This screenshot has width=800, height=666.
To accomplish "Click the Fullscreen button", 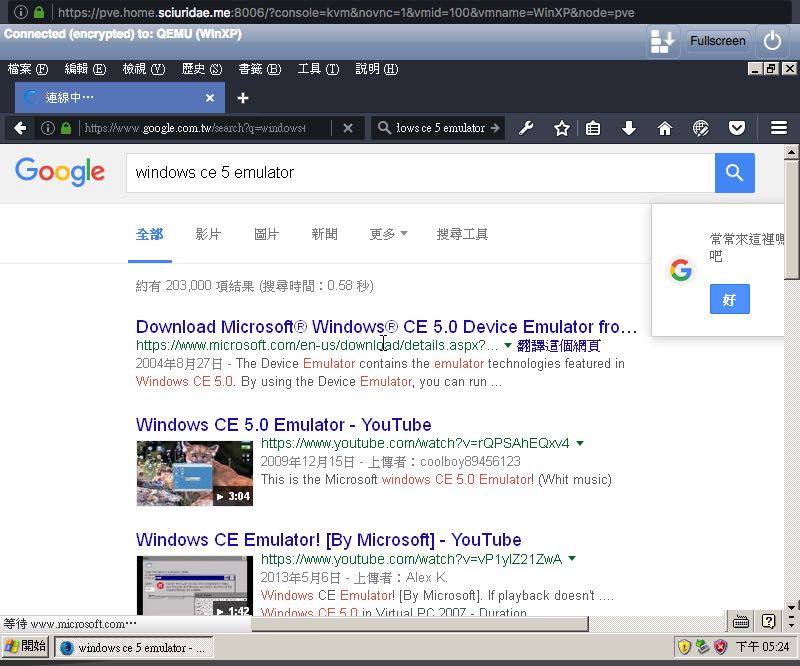I will click(717, 41).
